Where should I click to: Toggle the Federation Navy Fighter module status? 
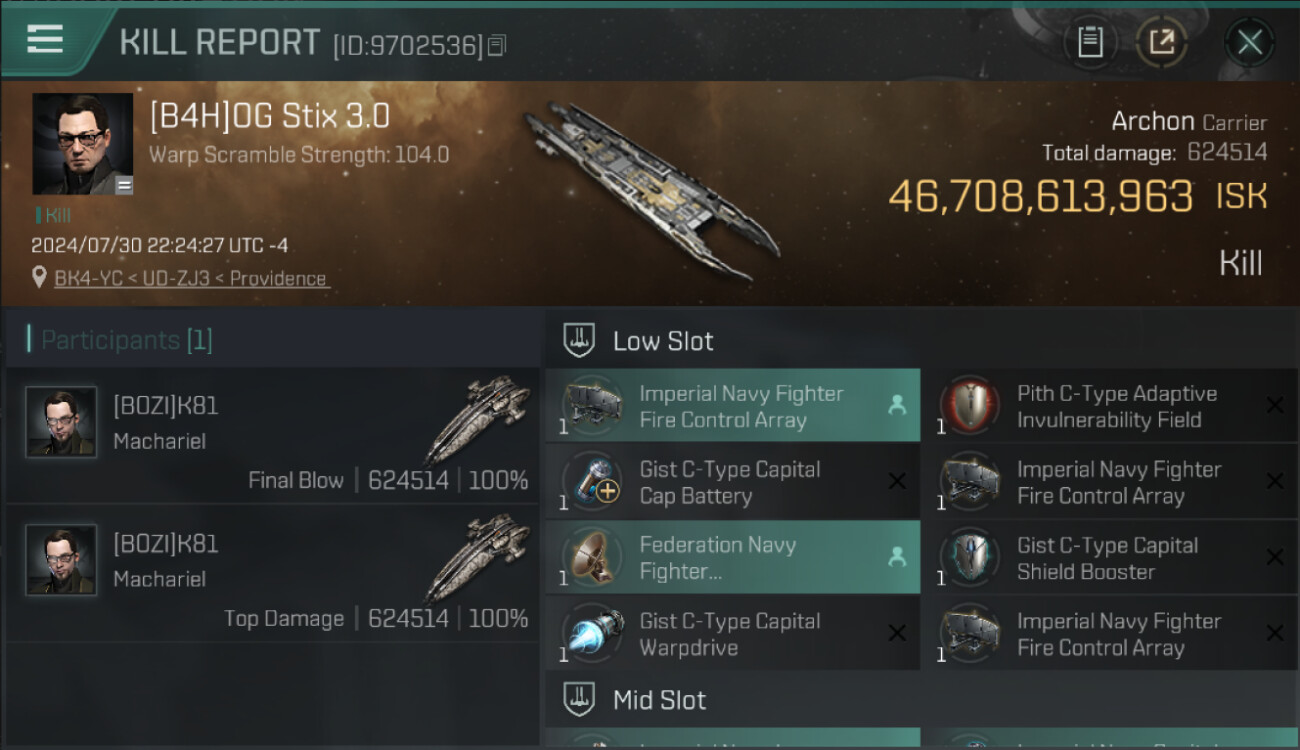pyautogui.click(x=897, y=558)
